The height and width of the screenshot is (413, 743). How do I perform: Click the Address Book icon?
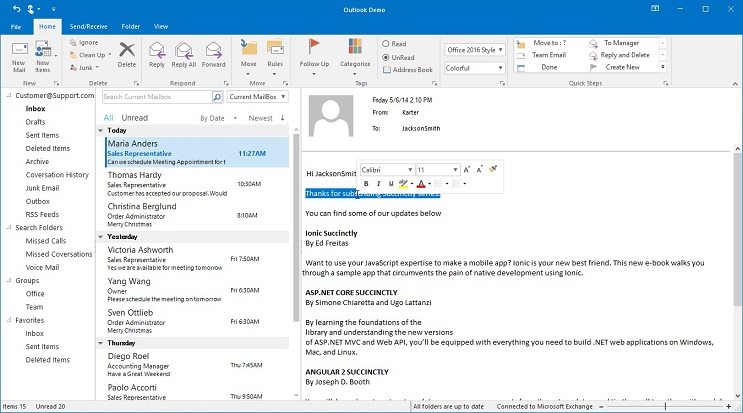coord(387,70)
